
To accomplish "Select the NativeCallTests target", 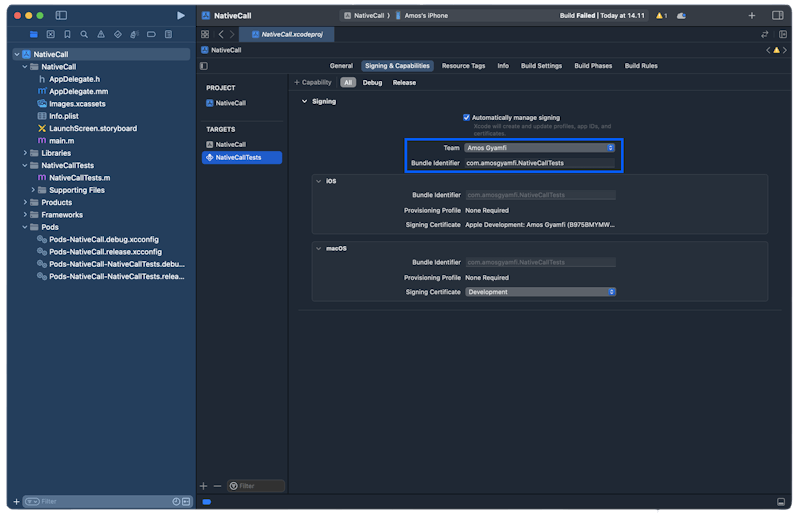I will (242, 158).
